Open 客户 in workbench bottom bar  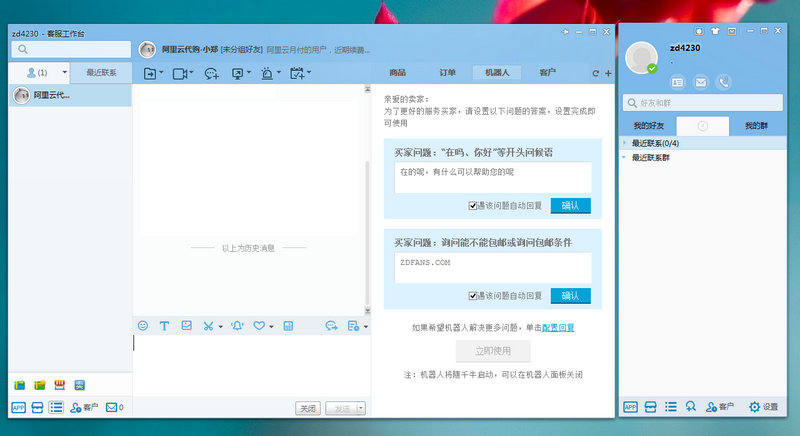[x=84, y=407]
